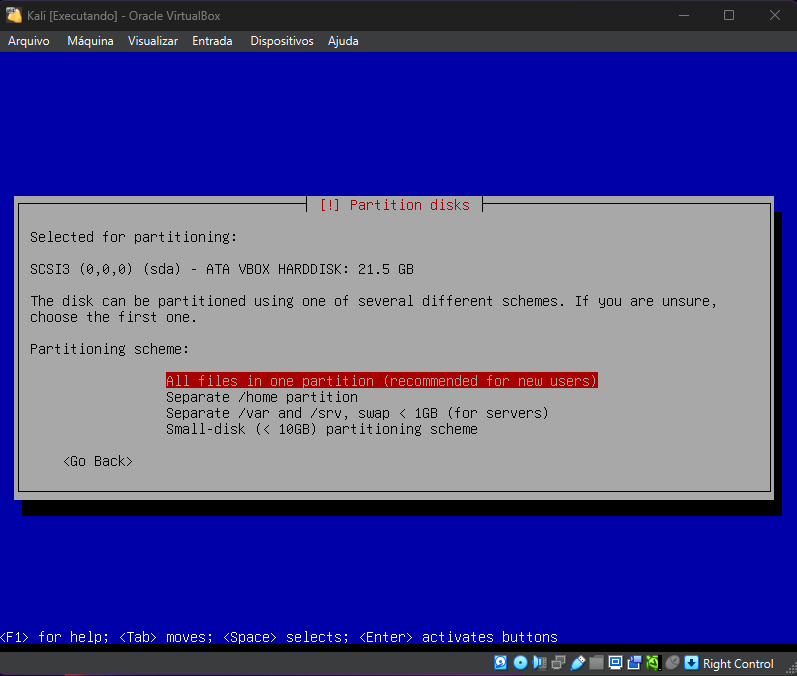797x676 pixels.
Task: Click the USB devices status icon
Action: (x=578, y=663)
